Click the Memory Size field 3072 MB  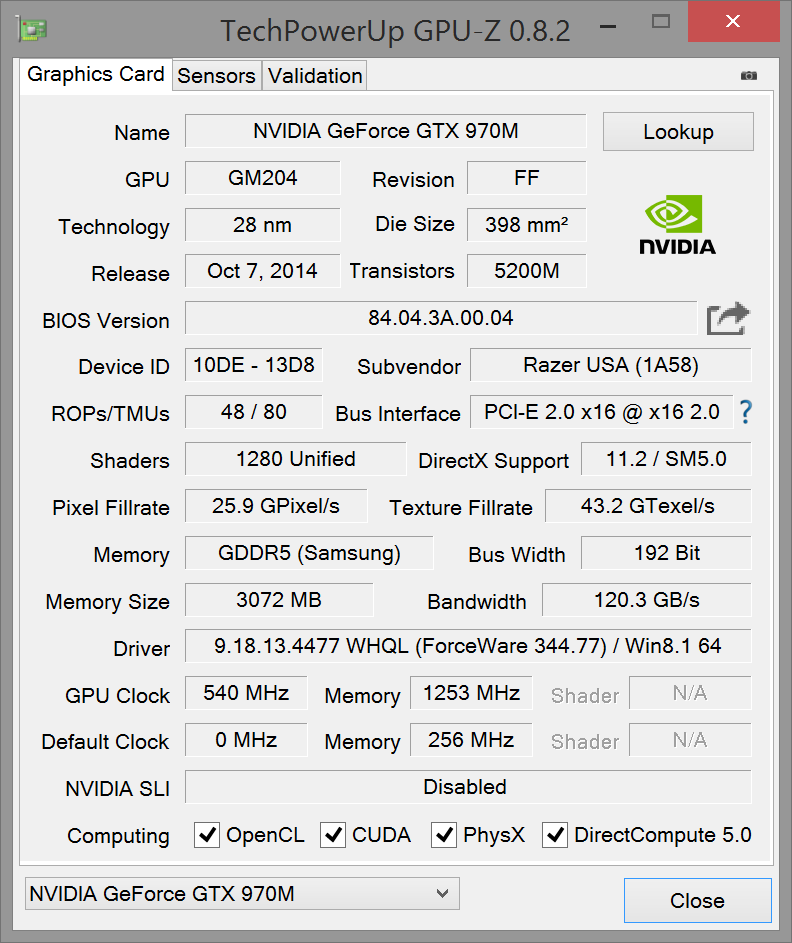pos(279,600)
